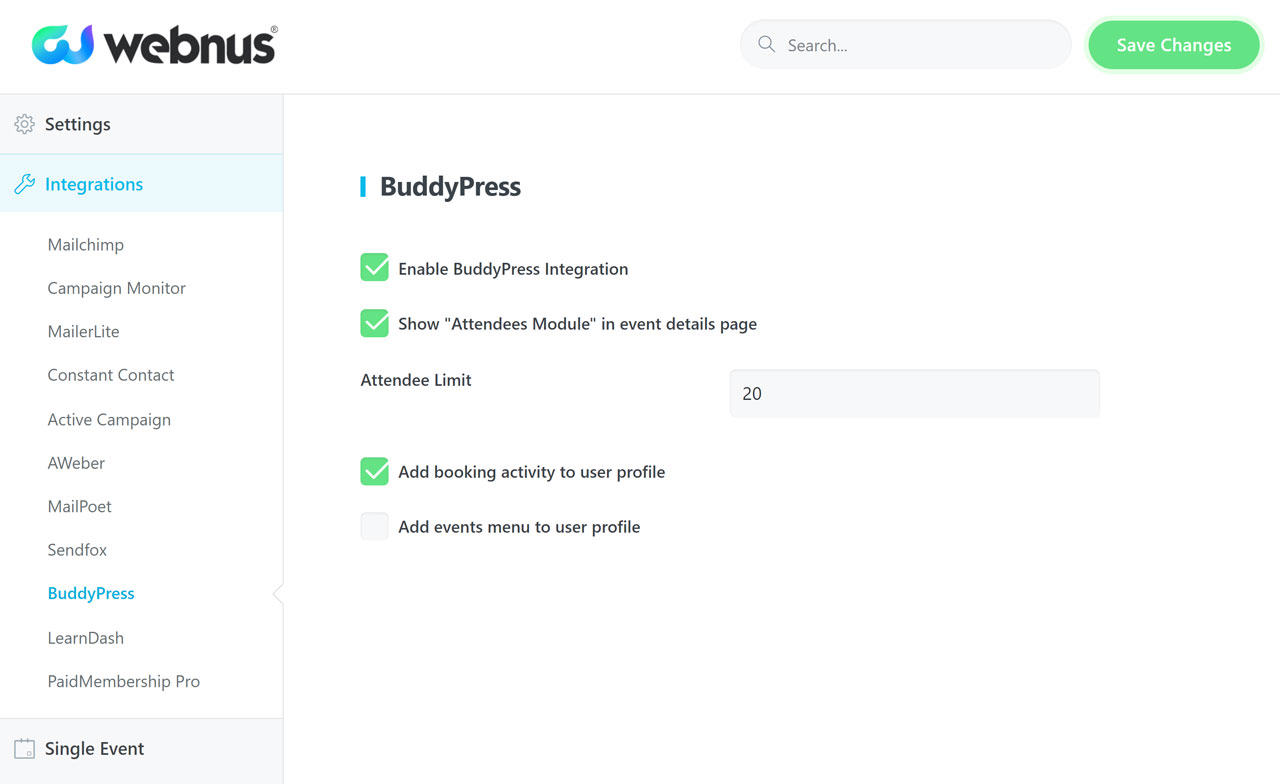Select Mailchimp integration
Screen dimensions: 1280x784
click(86, 245)
